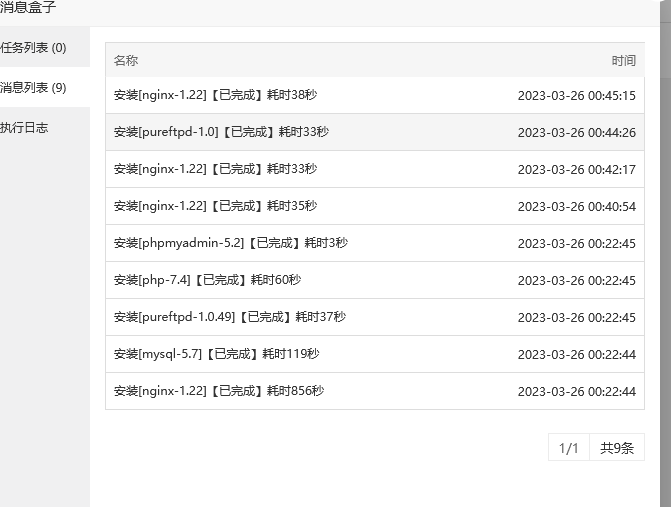Screen dimensions: 671x507
Task: Select pureftpd-1.0.49 install message row
Action: [x=229, y=317]
